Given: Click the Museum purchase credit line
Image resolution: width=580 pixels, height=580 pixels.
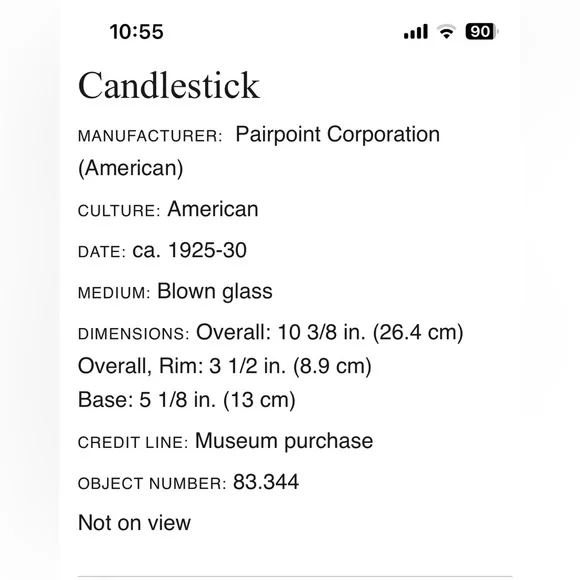Looking at the screenshot, I should pos(284,441).
